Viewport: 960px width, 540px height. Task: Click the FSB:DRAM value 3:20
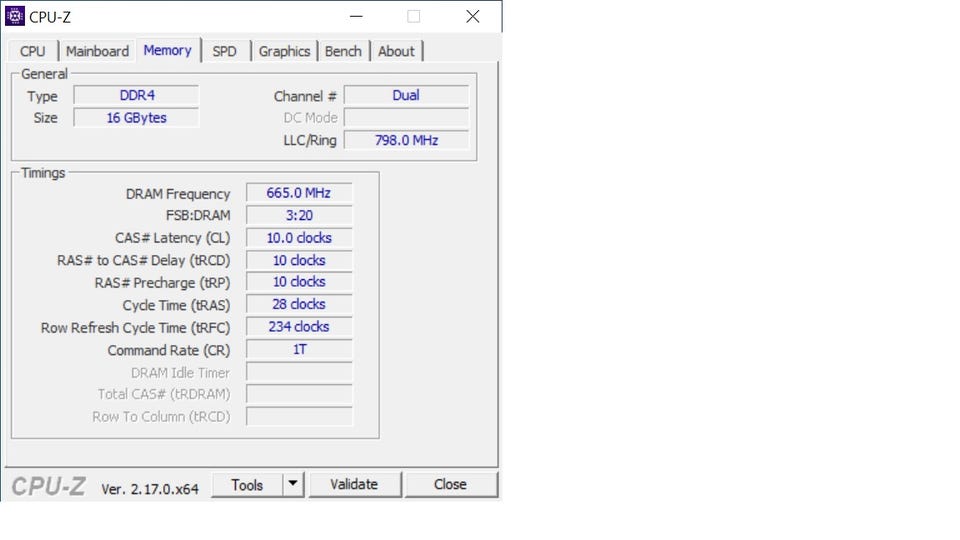pos(299,216)
